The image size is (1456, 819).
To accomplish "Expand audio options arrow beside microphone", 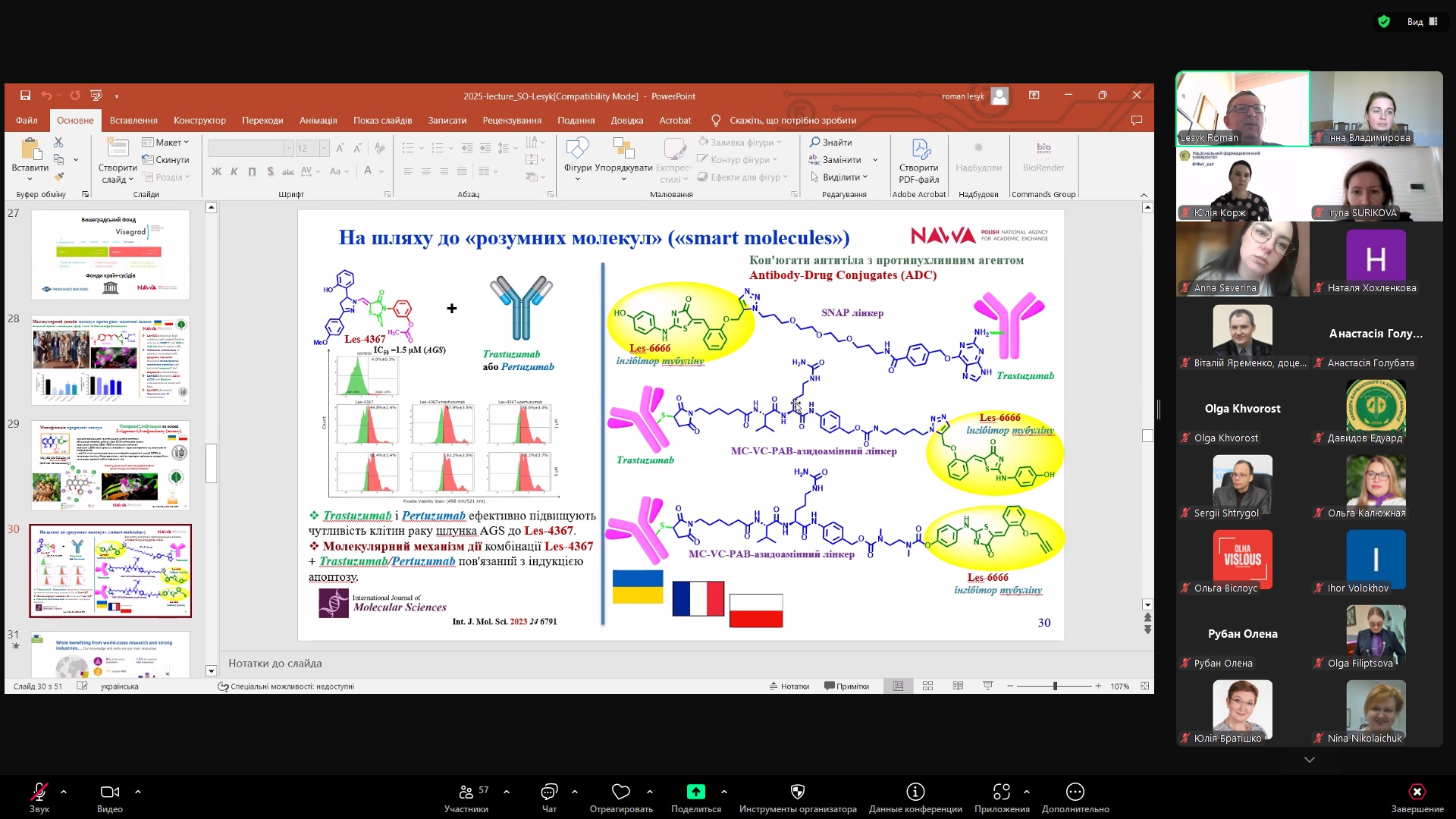I will 64,792.
